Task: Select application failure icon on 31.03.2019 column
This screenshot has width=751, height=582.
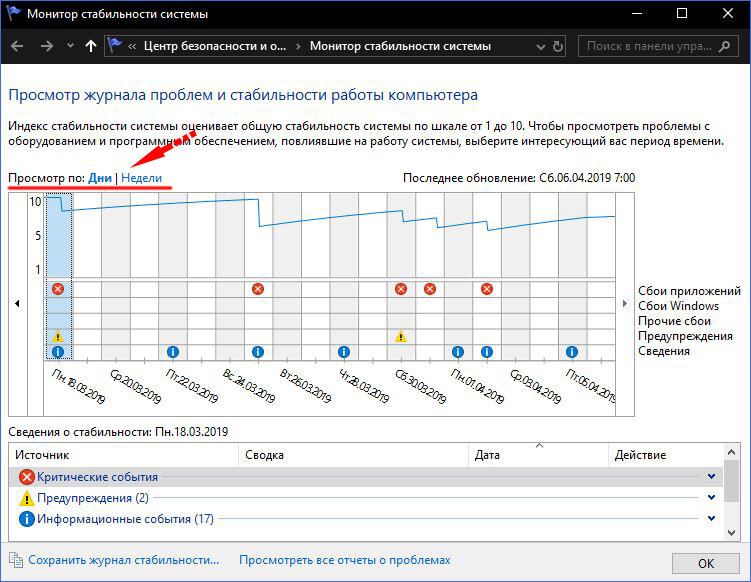Action: coord(430,289)
